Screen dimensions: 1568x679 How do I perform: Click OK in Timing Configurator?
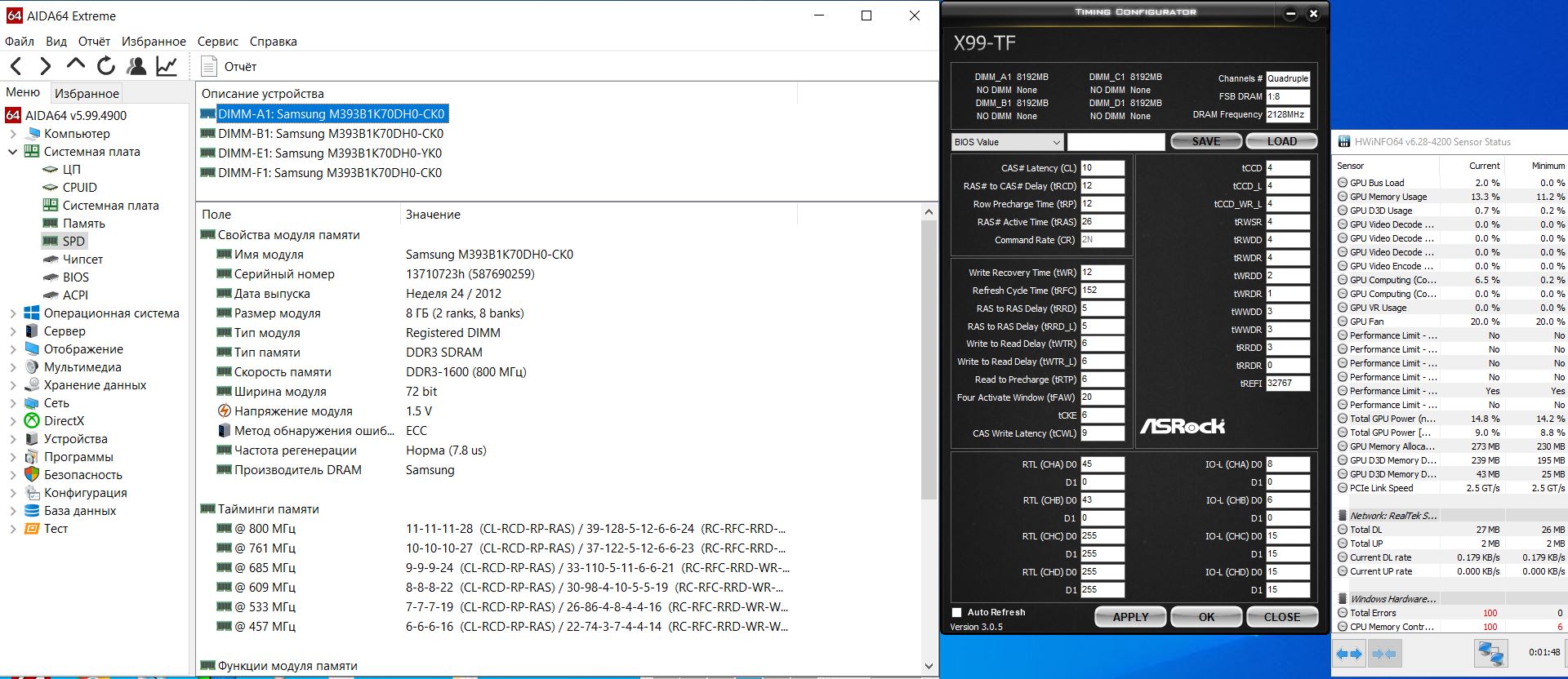coord(1206,617)
